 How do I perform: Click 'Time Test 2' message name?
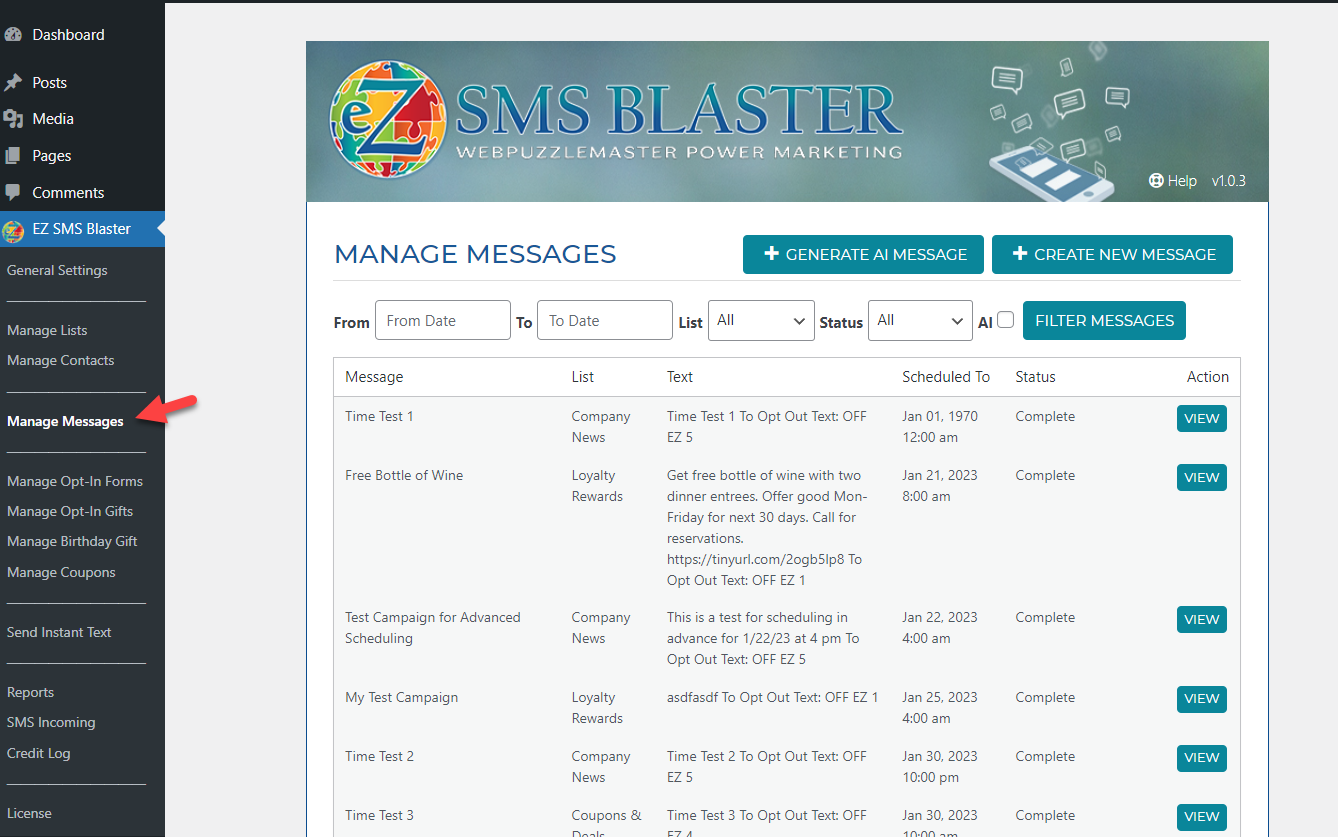379,756
